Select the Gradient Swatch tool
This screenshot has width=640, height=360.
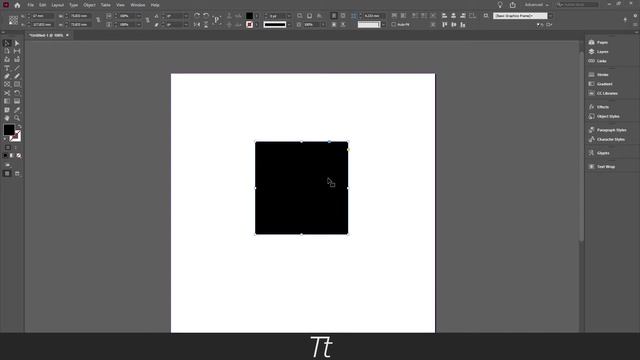point(7,101)
